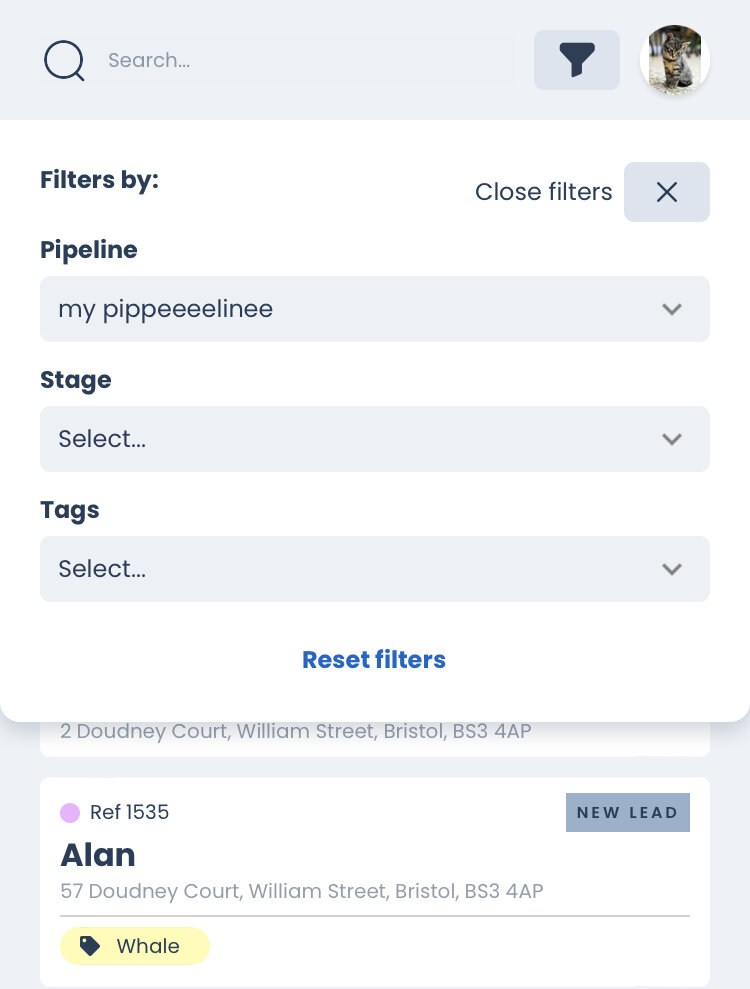Click the Ref 1535 reference label
Viewport: 750px width, 989px height.
[x=129, y=813]
